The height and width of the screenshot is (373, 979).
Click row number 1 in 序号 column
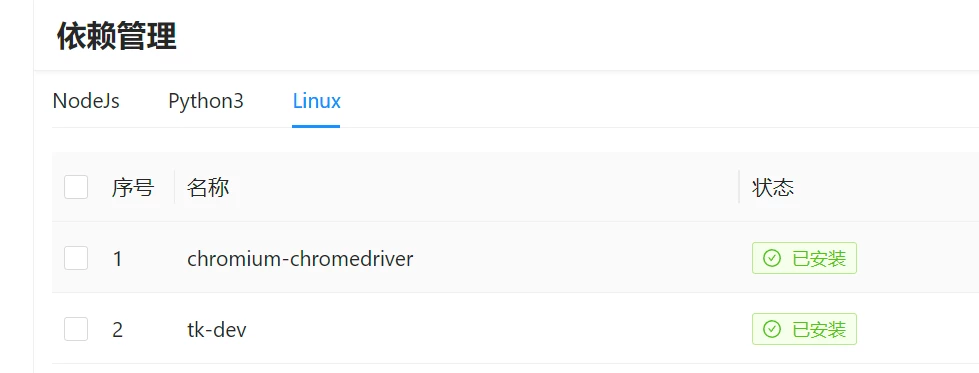(117, 259)
